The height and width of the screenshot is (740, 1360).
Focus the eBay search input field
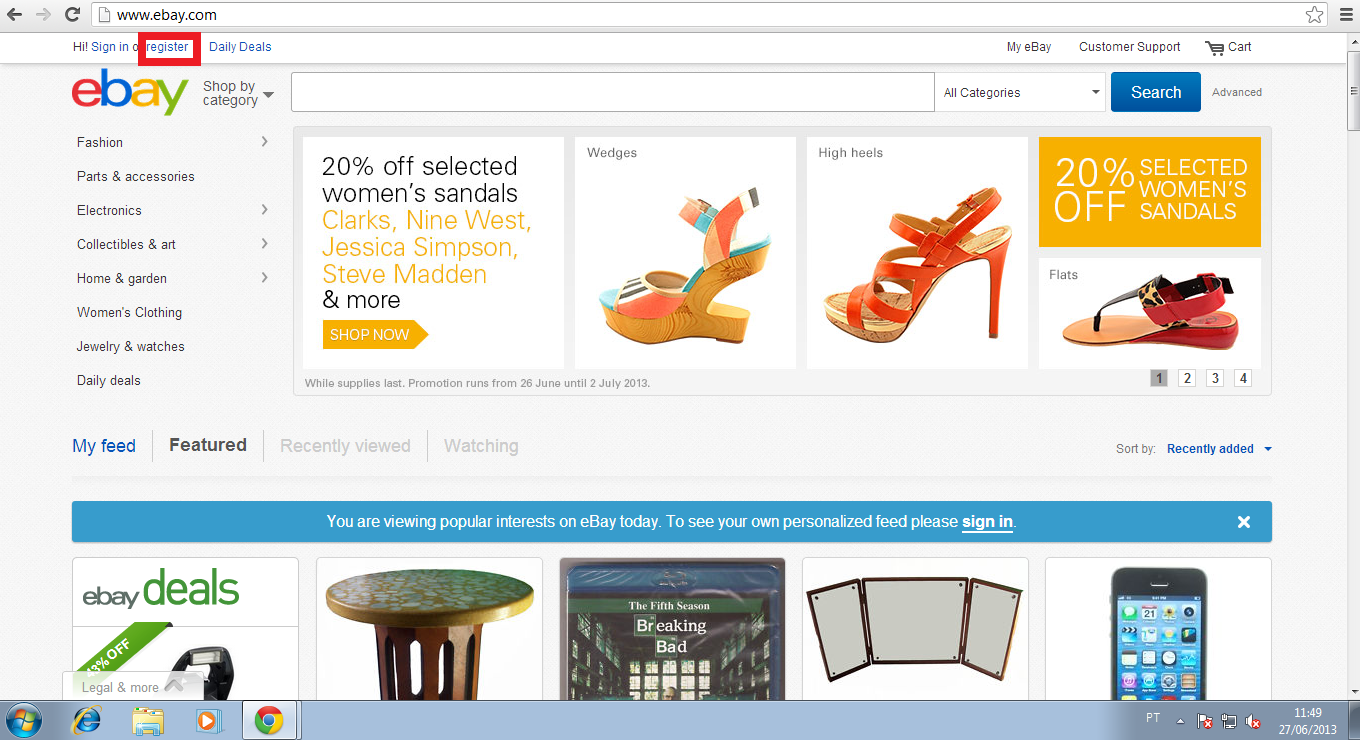coord(613,92)
